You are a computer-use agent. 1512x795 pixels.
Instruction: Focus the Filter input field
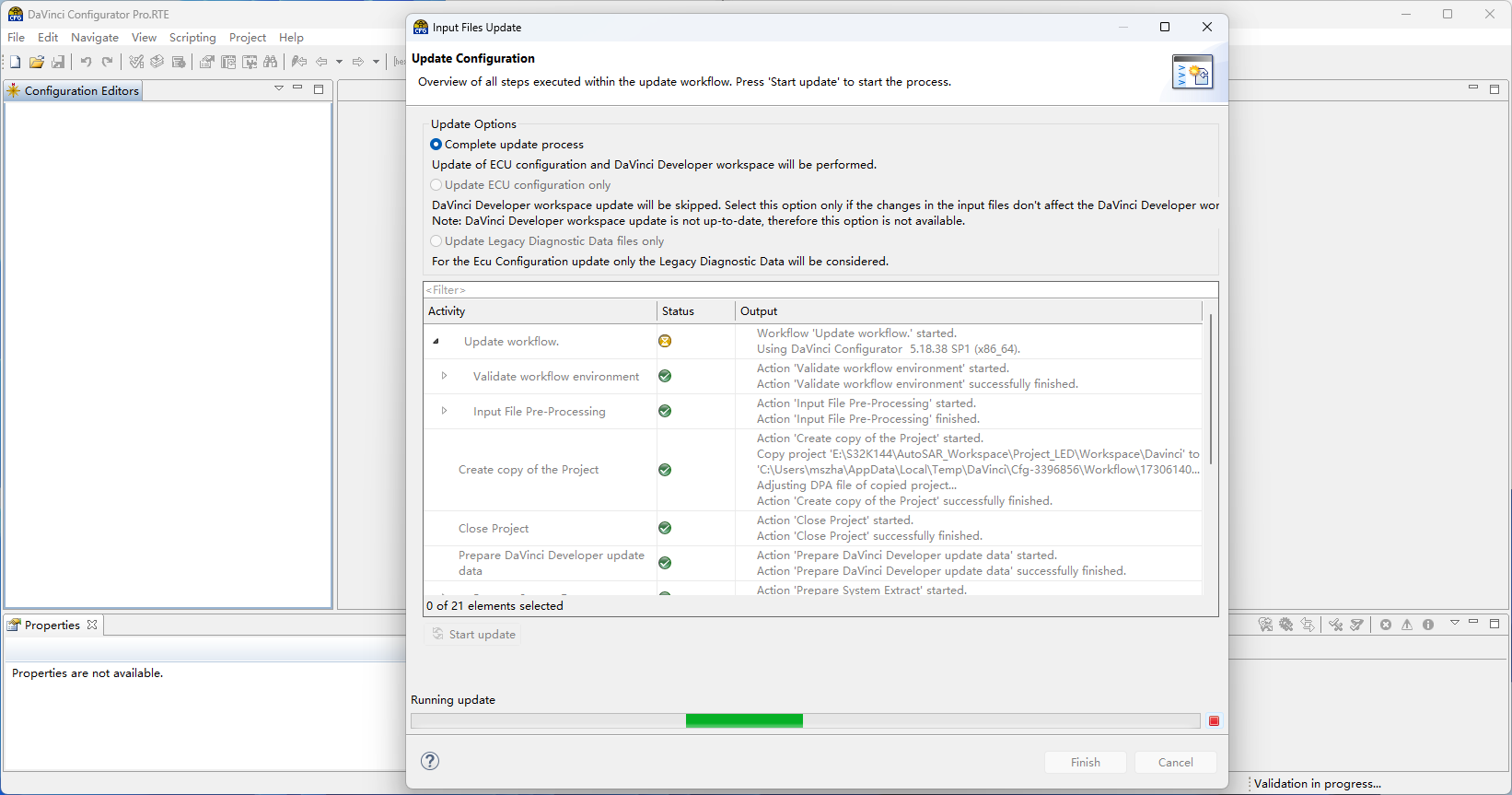pos(820,290)
